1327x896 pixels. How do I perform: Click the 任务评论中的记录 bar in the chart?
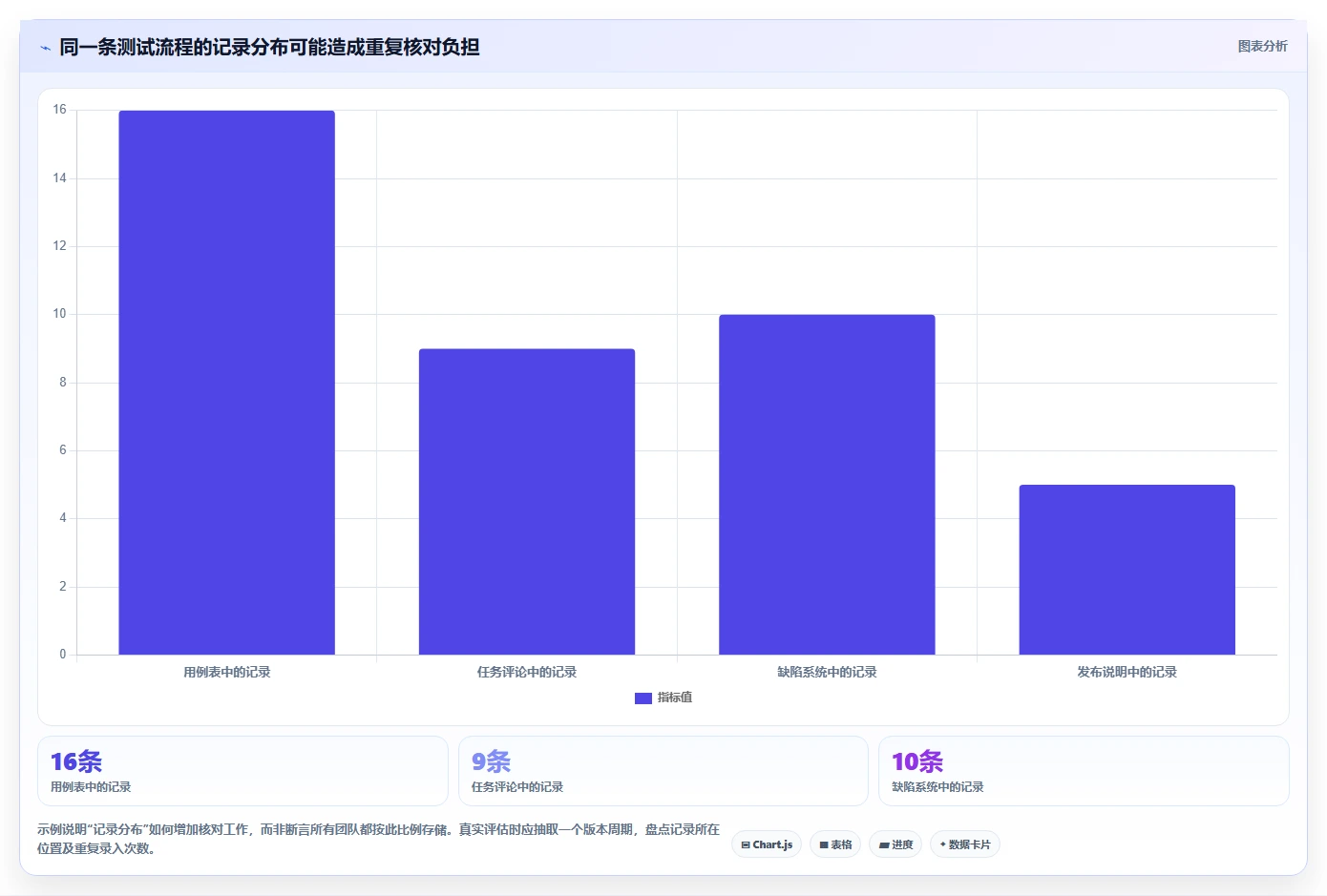coord(527,502)
